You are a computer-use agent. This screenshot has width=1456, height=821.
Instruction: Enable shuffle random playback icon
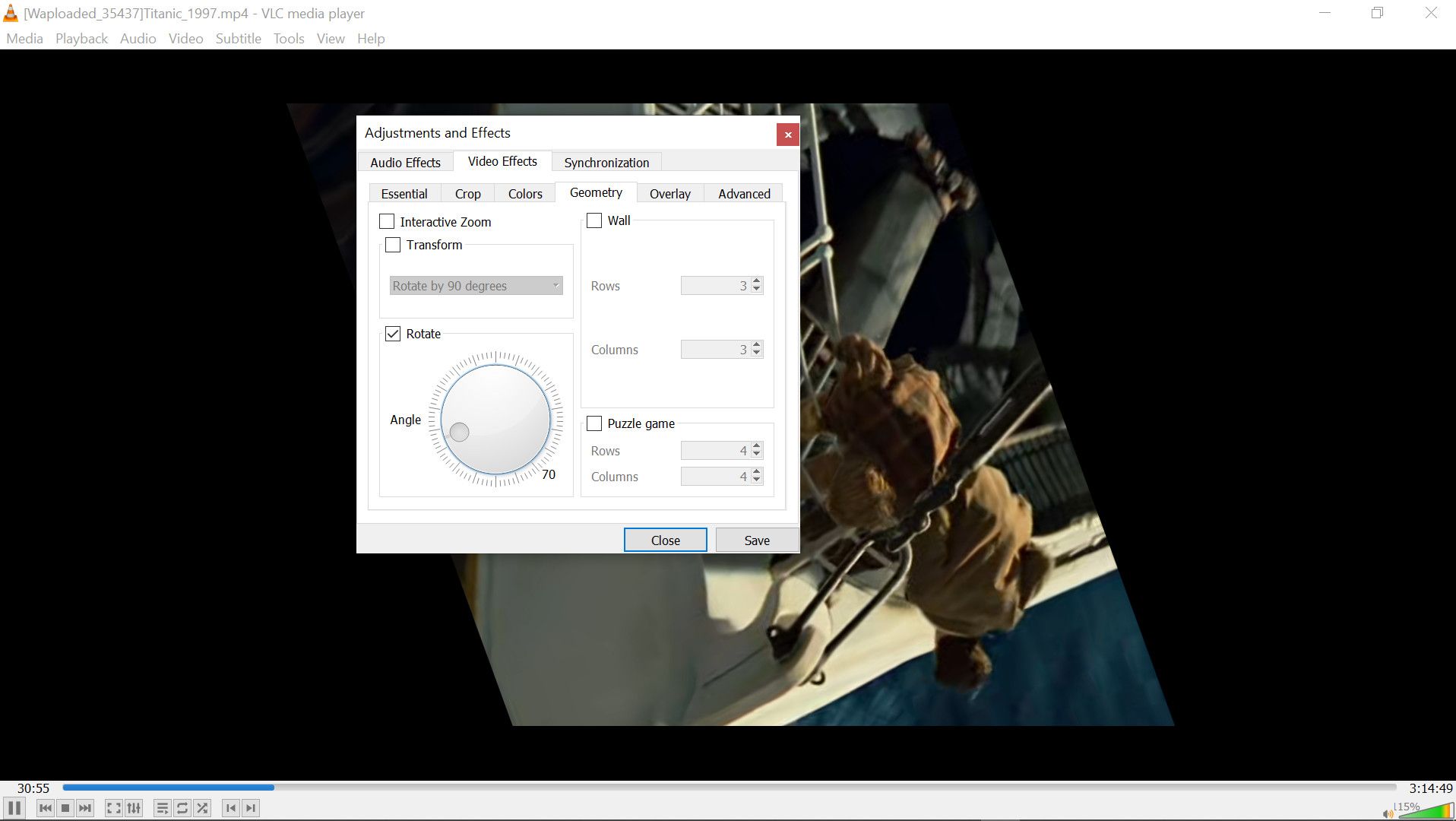pos(202,808)
